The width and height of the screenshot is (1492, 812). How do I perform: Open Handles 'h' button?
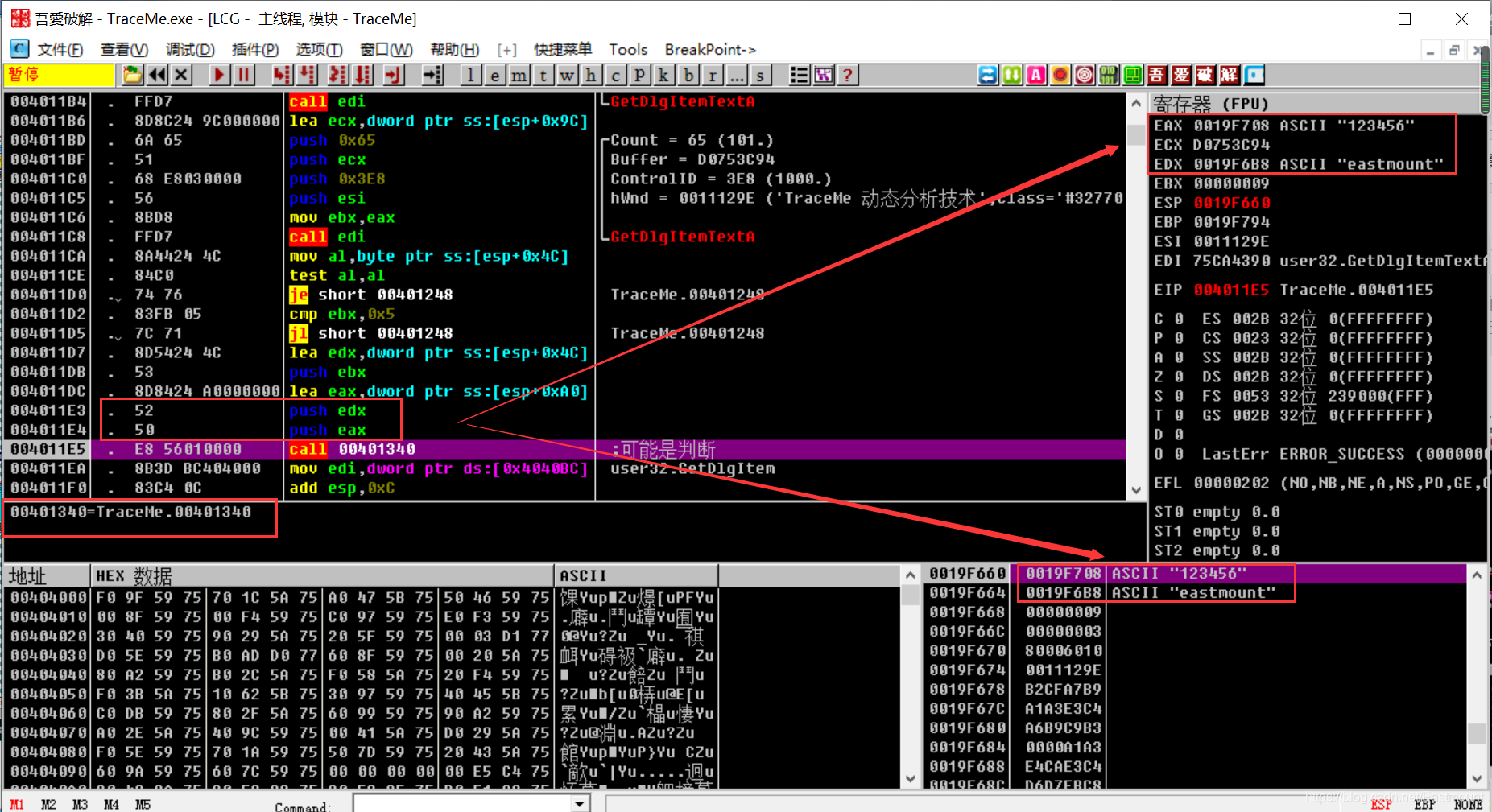[591, 75]
